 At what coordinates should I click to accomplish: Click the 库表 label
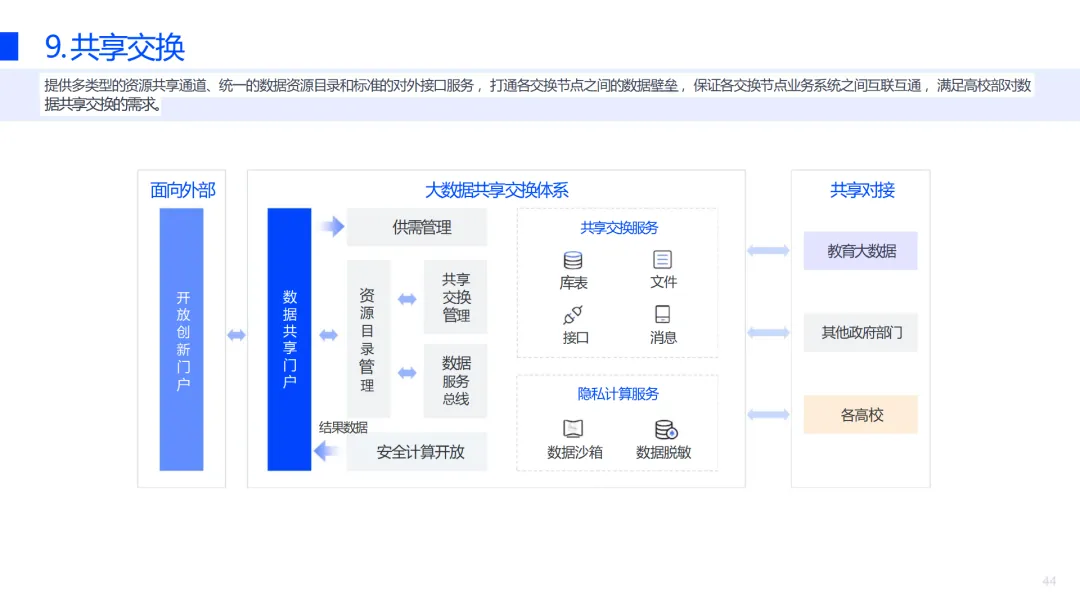[x=573, y=283]
